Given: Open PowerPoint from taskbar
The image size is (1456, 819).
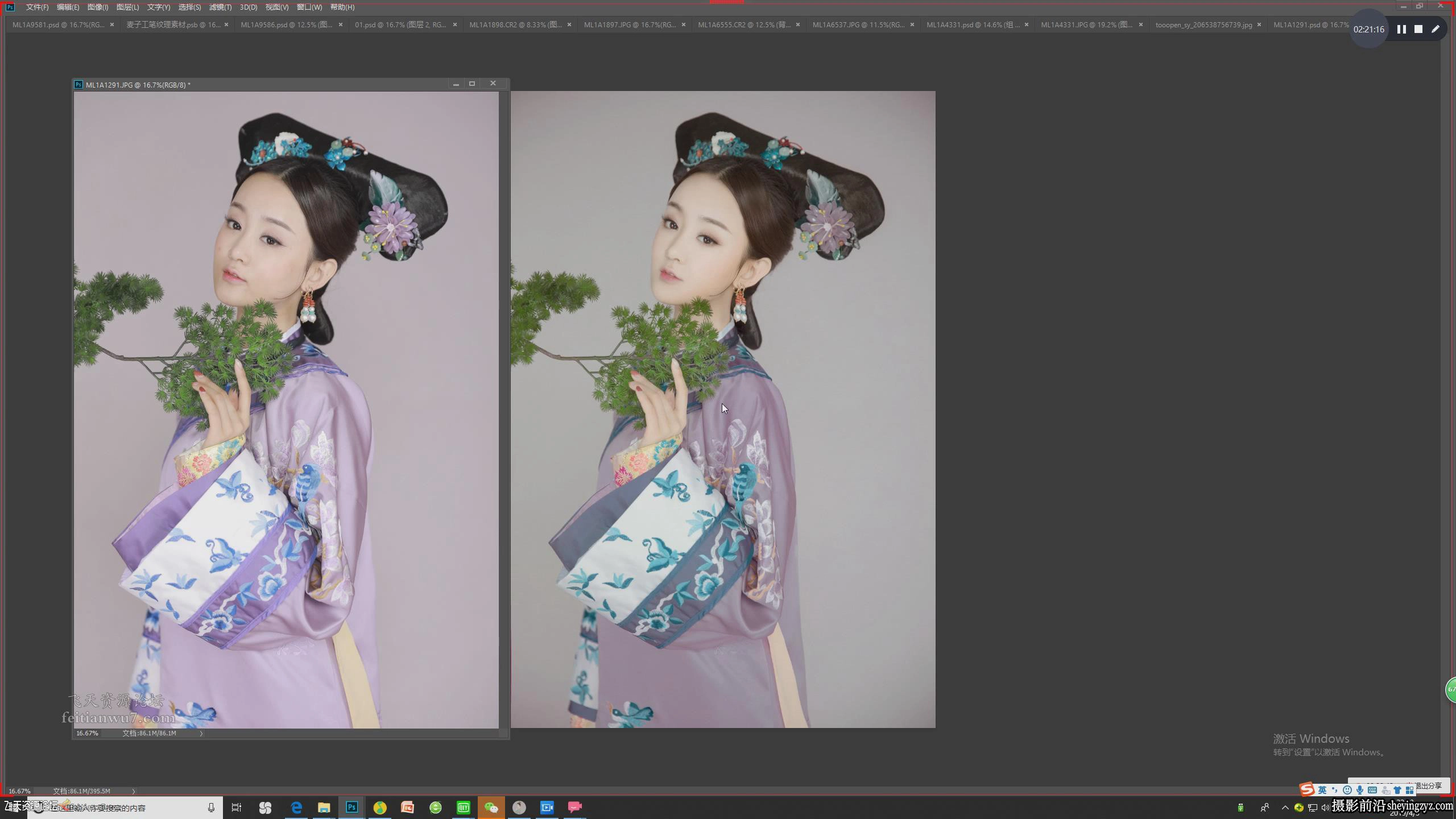Looking at the screenshot, I should coord(408,808).
